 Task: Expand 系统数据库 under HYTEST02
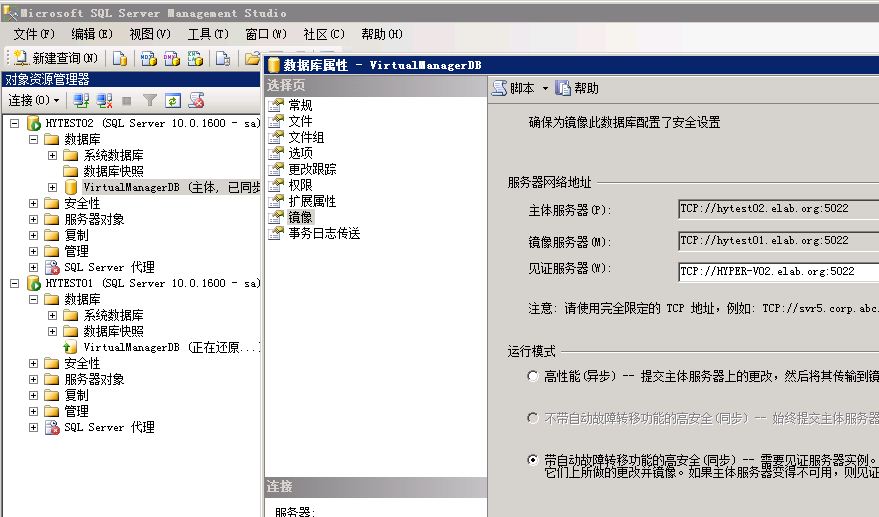coord(53,155)
